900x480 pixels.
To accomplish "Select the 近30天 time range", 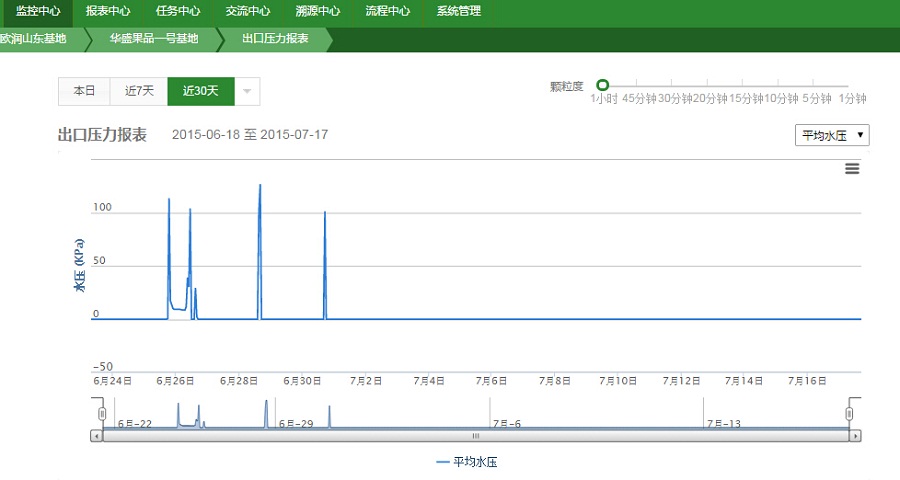I will point(200,91).
